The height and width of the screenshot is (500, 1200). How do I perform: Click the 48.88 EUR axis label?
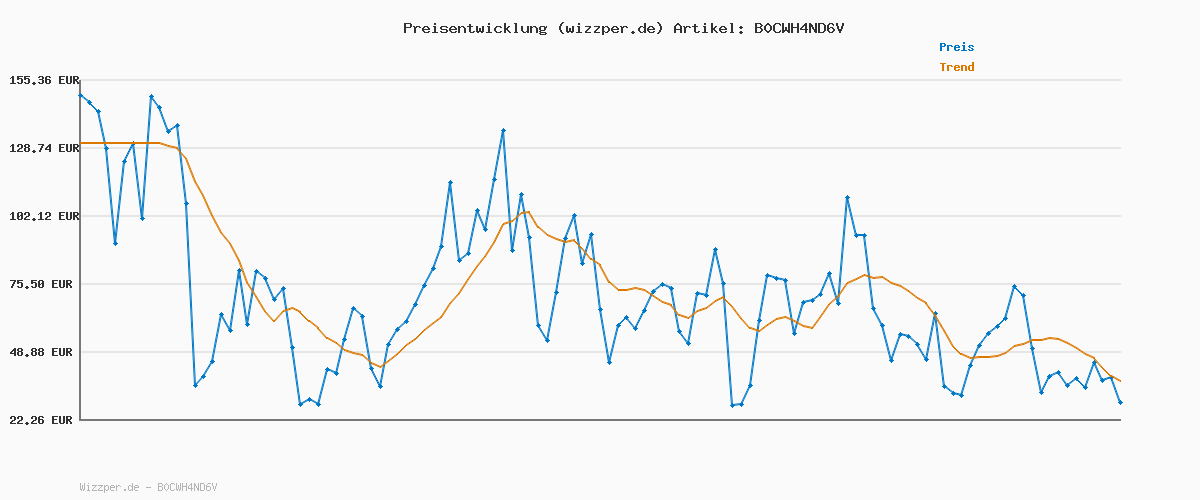click(x=43, y=352)
